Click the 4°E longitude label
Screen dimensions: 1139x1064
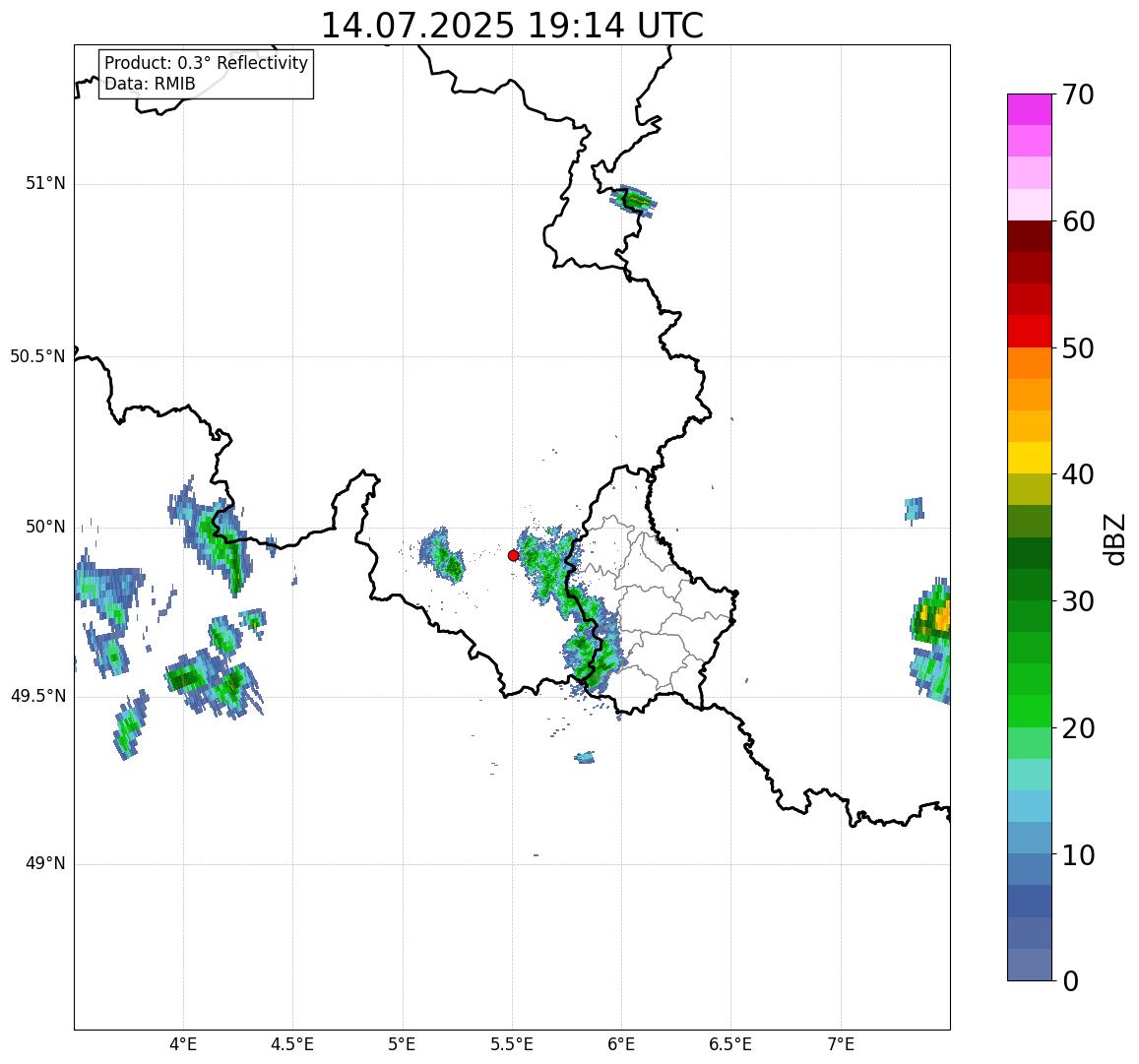(183, 1045)
